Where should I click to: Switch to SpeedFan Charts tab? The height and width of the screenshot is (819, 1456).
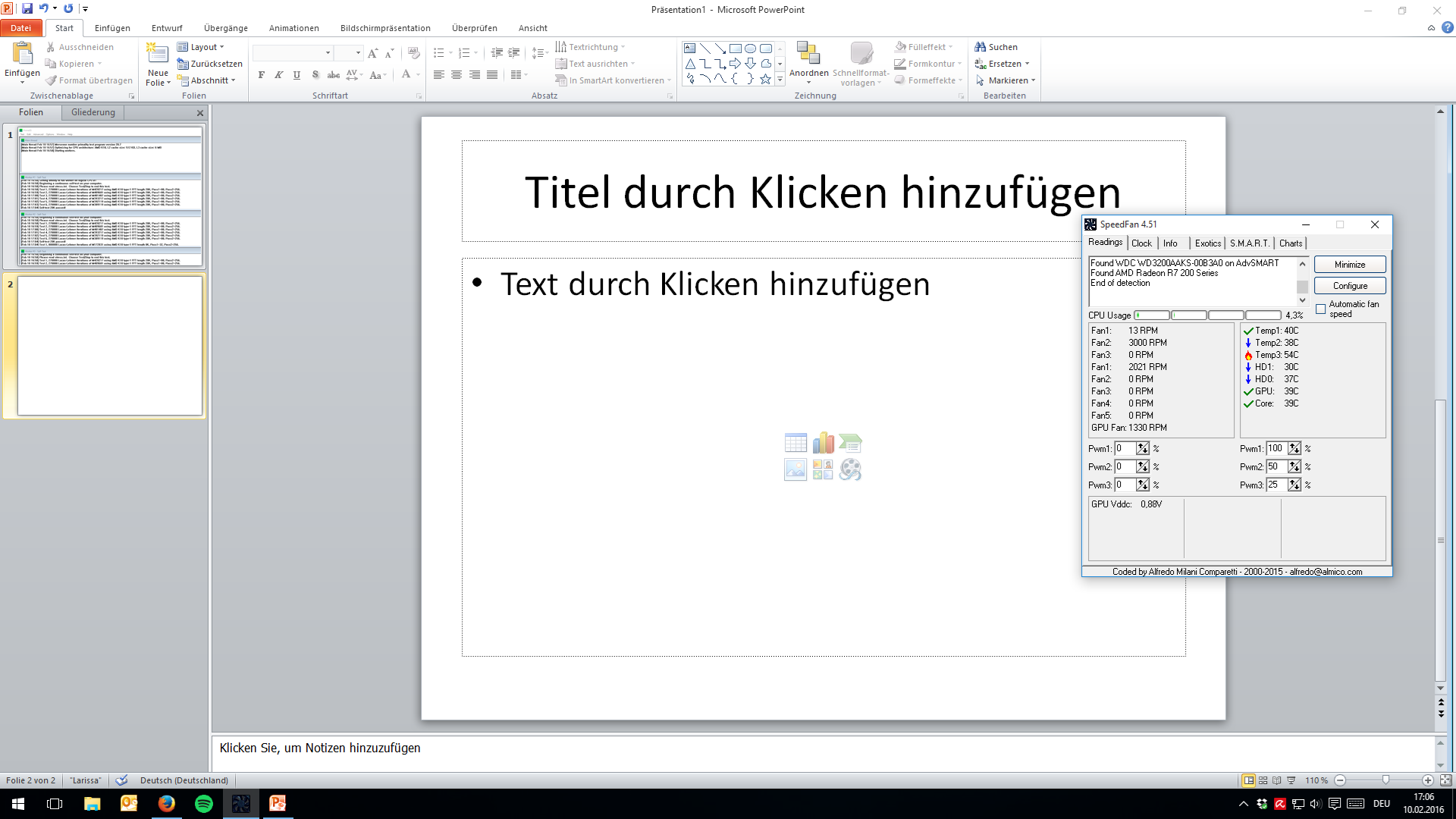coord(1290,243)
